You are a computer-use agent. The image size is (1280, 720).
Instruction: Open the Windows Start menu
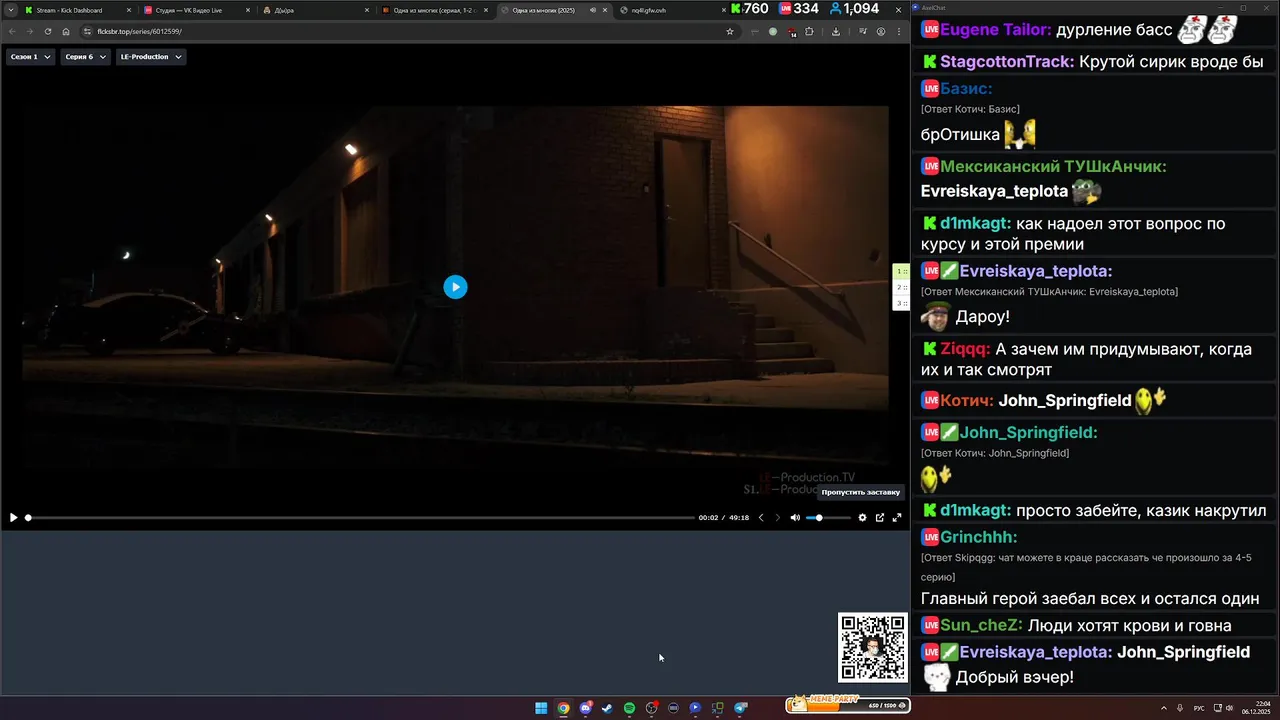(x=541, y=708)
